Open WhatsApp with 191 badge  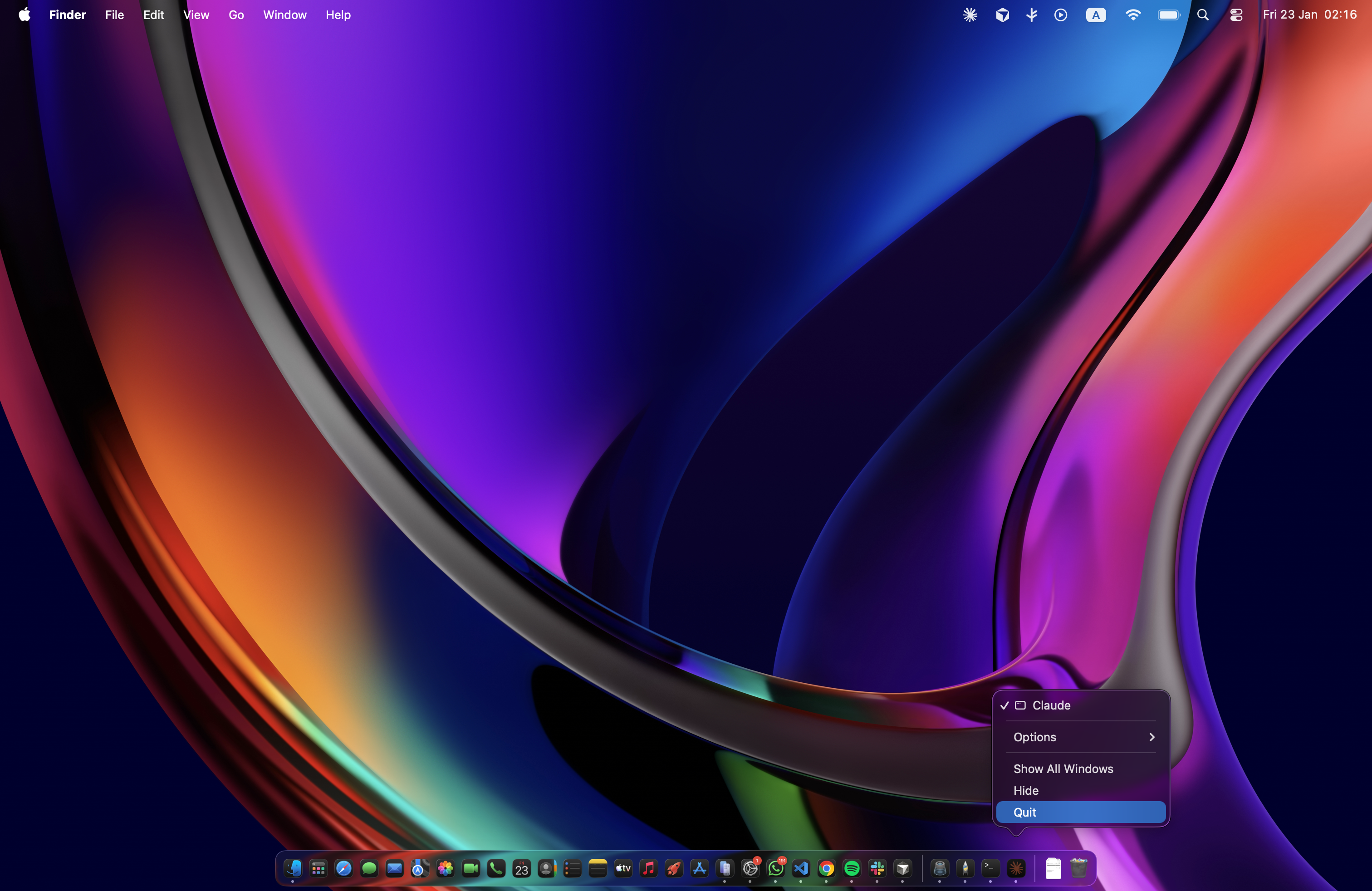[x=775, y=868]
